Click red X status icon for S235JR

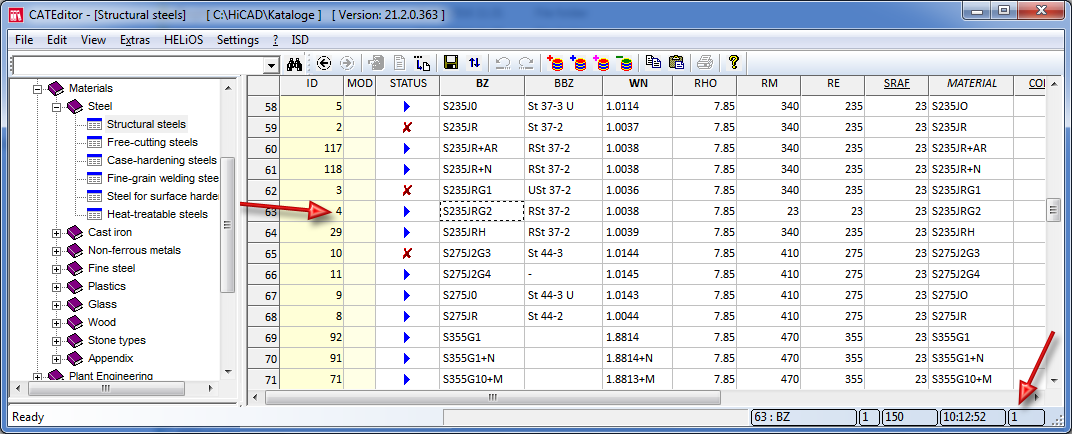(x=407, y=127)
